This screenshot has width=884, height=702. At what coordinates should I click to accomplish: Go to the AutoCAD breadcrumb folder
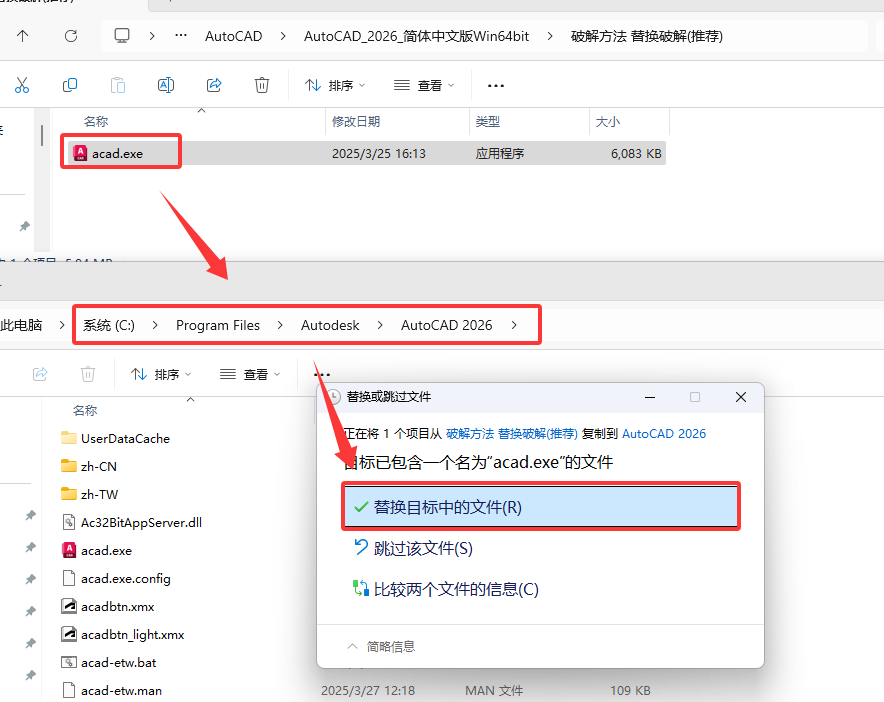pyautogui.click(x=233, y=36)
